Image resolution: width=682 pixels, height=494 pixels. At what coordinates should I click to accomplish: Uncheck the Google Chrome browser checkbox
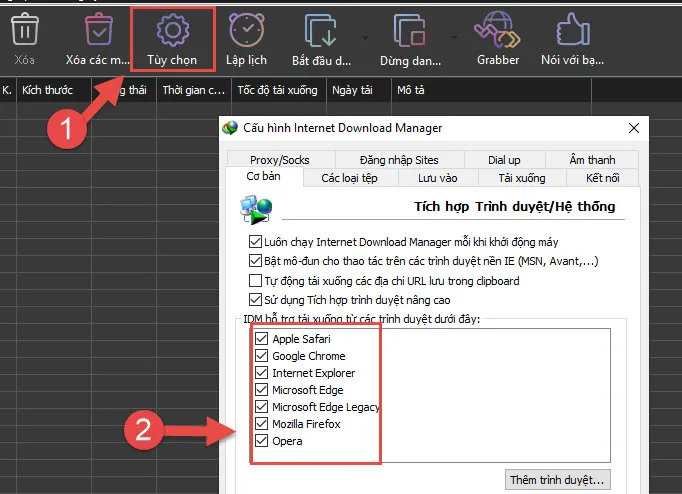click(x=263, y=356)
